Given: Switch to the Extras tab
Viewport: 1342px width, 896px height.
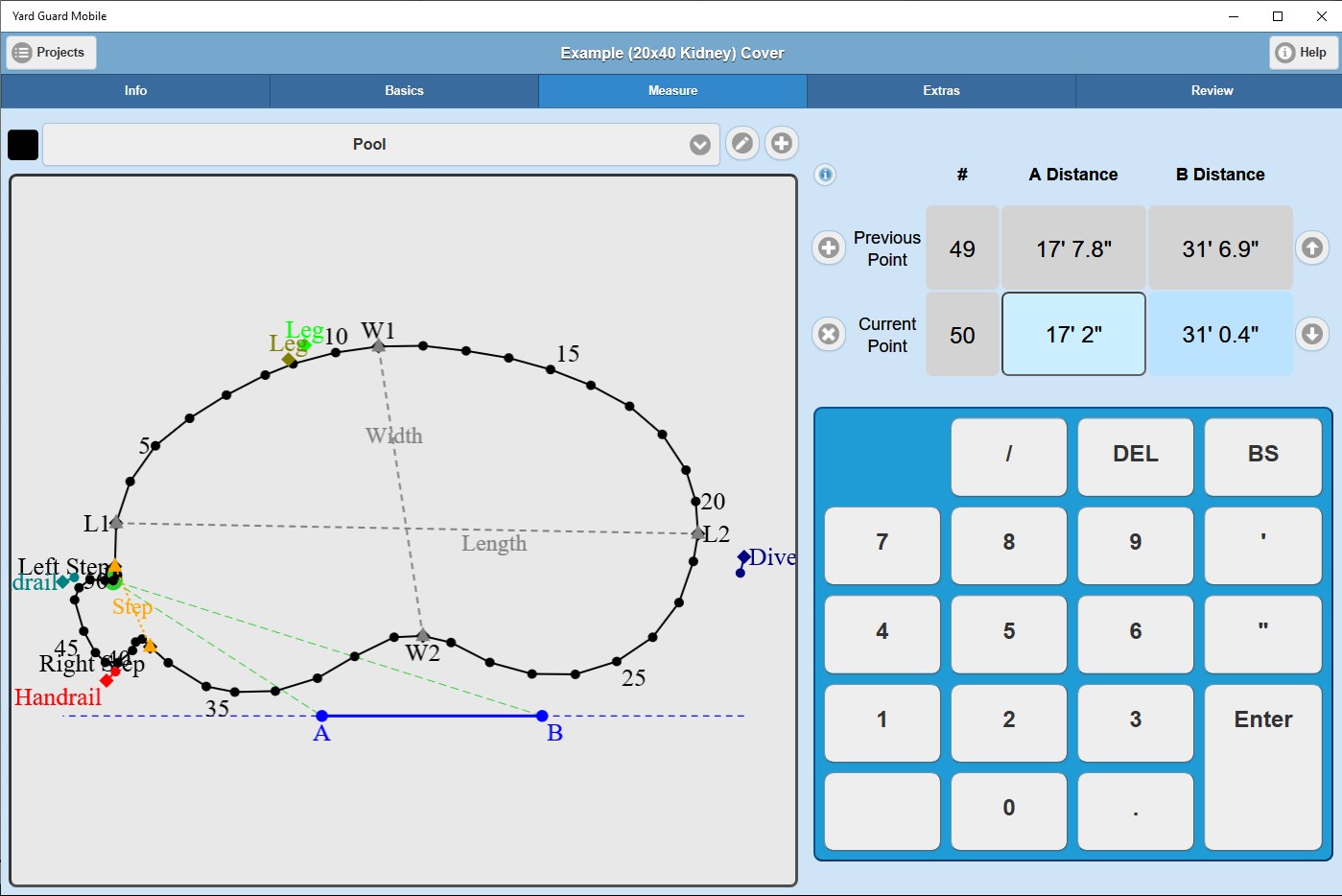Looking at the screenshot, I should pos(941,90).
